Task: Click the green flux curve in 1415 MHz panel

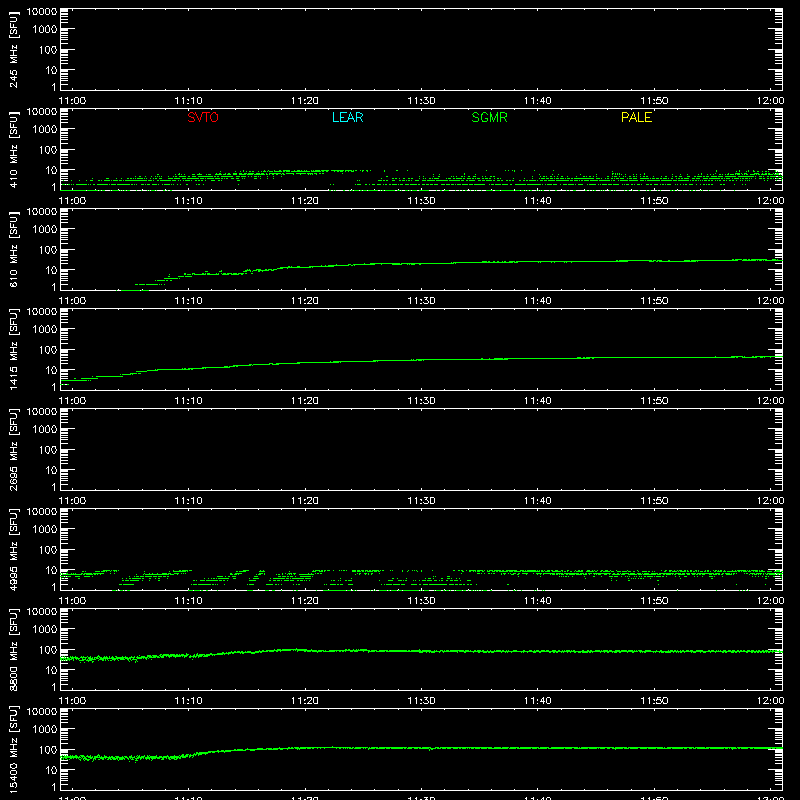Action: pos(421,360)
